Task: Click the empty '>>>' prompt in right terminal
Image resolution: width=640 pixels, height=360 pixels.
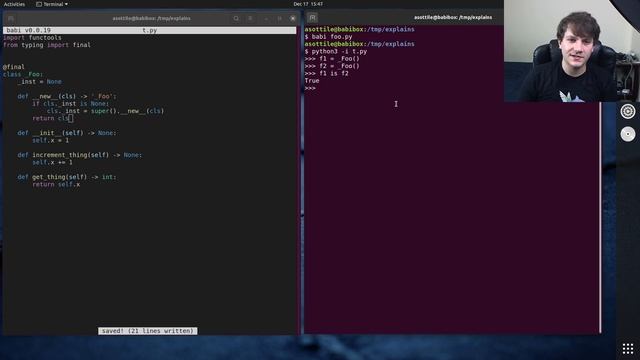Action: coord(310,88)
